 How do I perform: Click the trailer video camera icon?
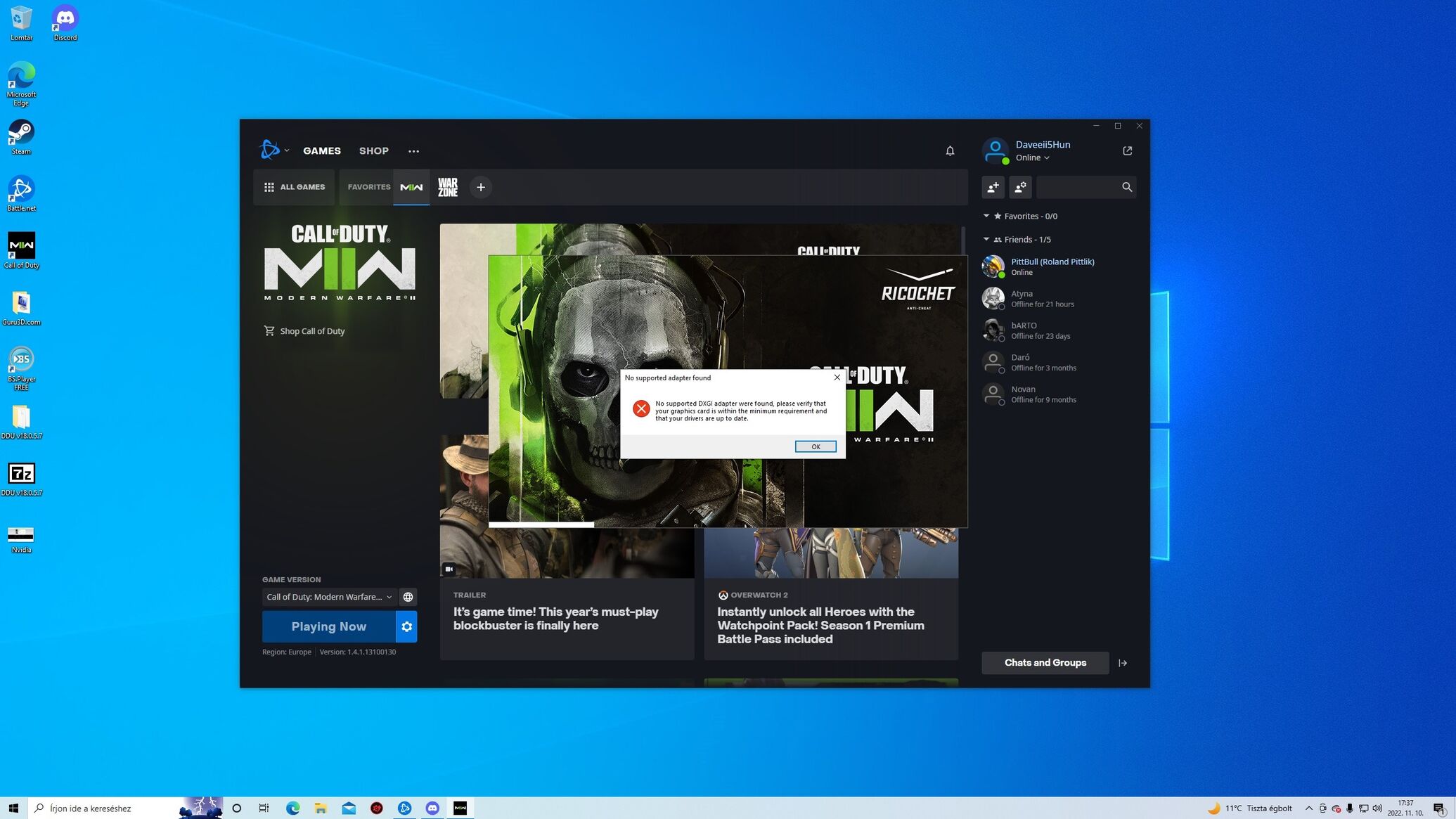(449, 569)
